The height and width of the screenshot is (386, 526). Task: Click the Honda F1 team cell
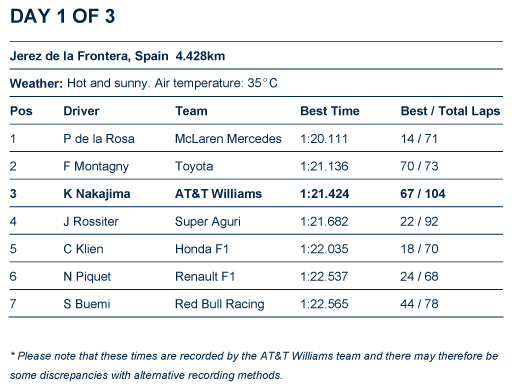(202, 249)
